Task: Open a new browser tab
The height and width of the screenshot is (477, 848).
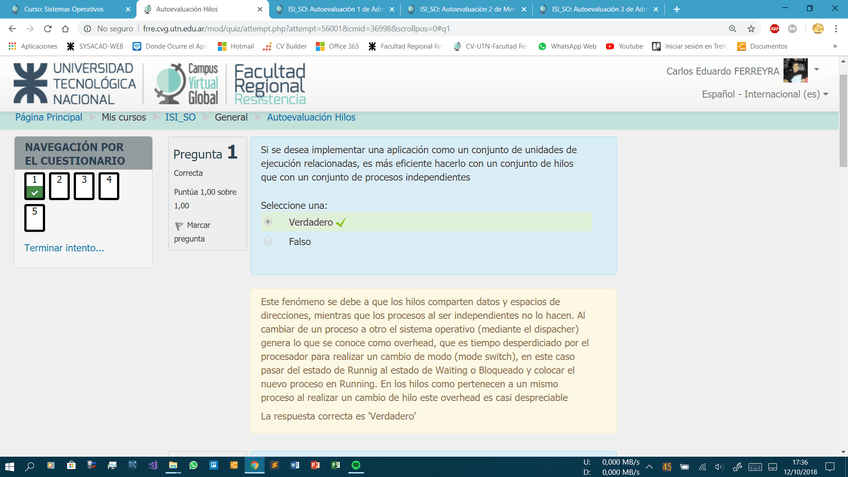Action: click(x=677, y=9)
